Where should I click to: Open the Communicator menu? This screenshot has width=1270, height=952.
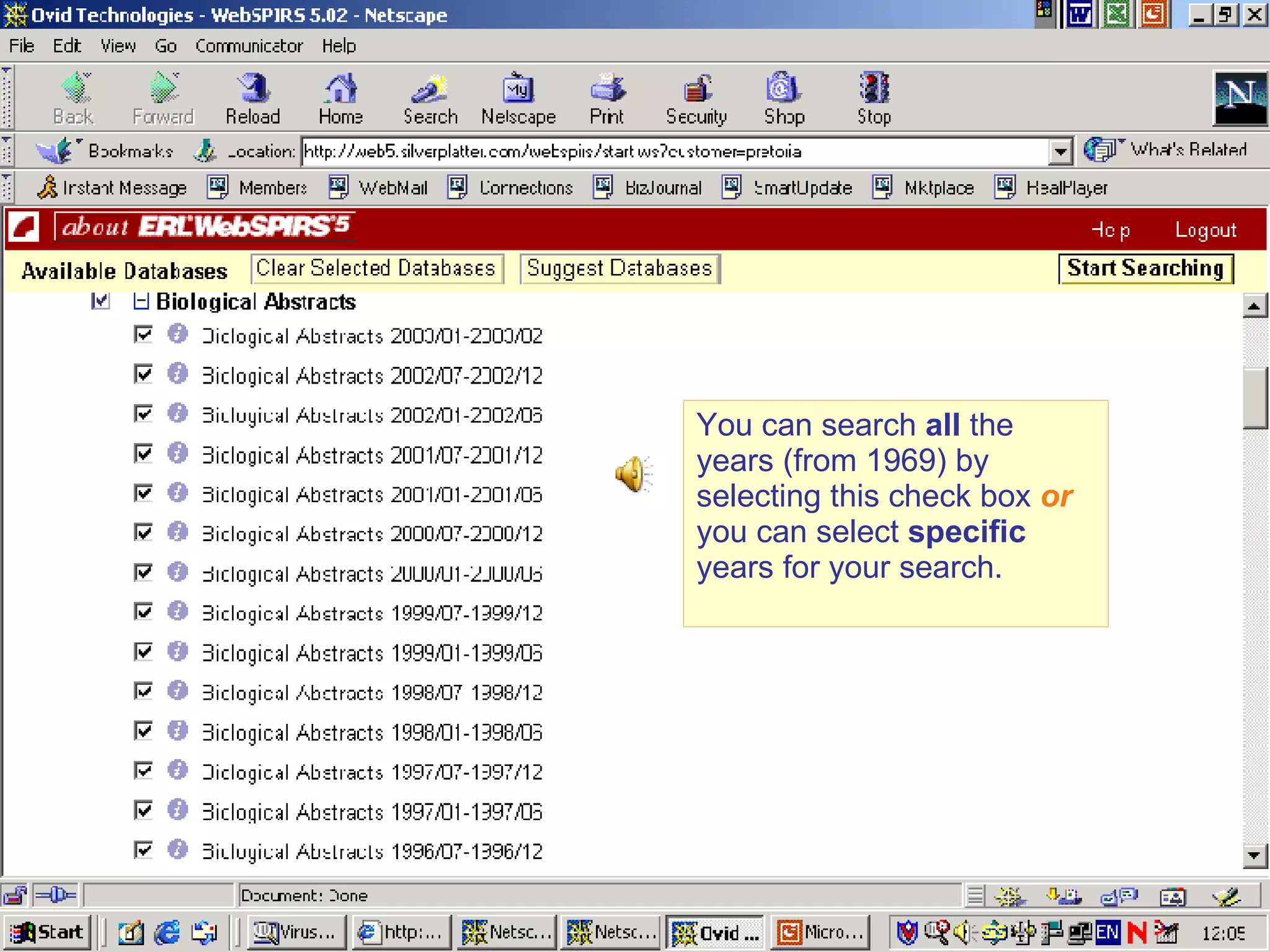249,46
